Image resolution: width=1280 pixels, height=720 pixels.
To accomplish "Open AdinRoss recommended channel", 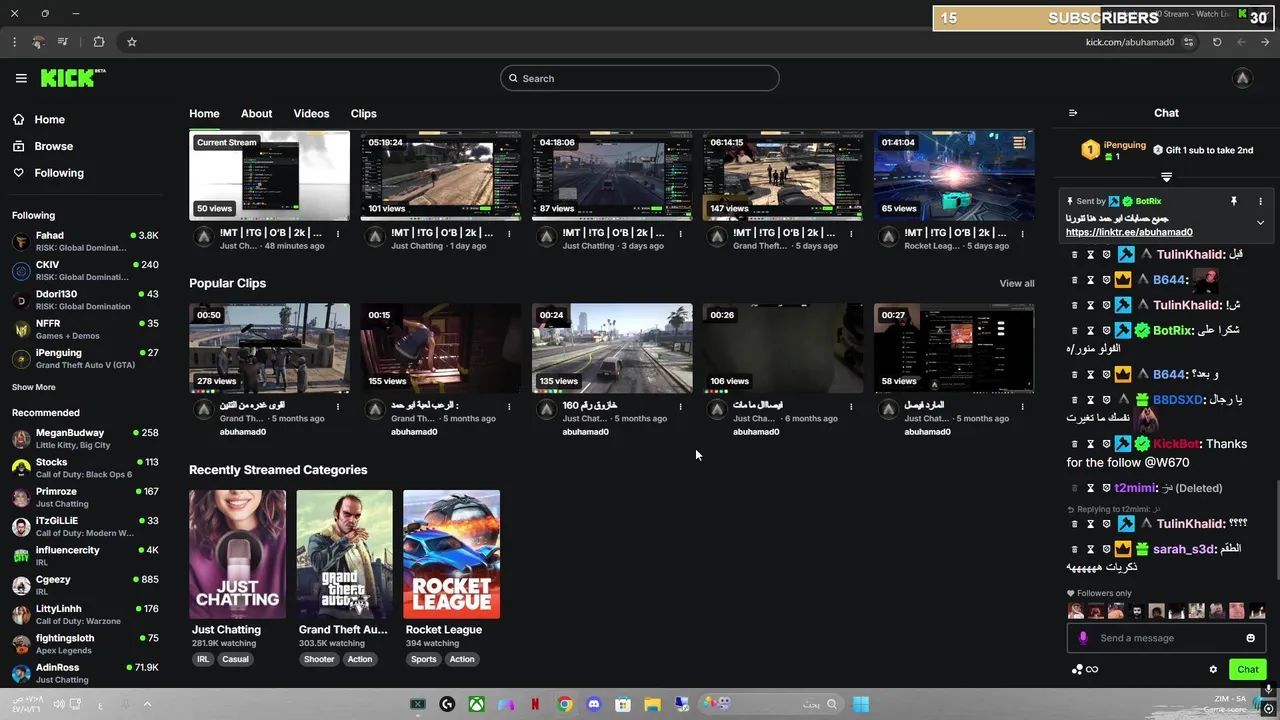I will (85, 673).
